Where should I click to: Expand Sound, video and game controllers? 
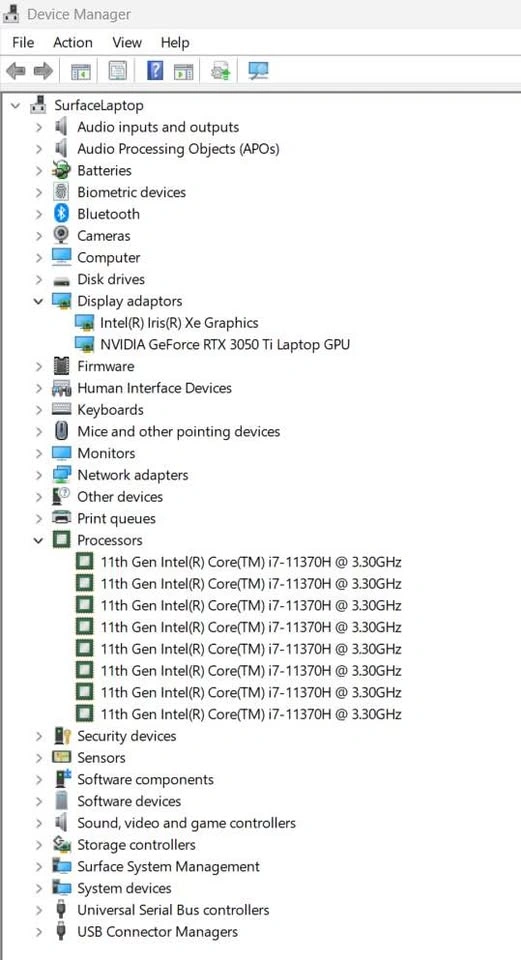point(39,823)
